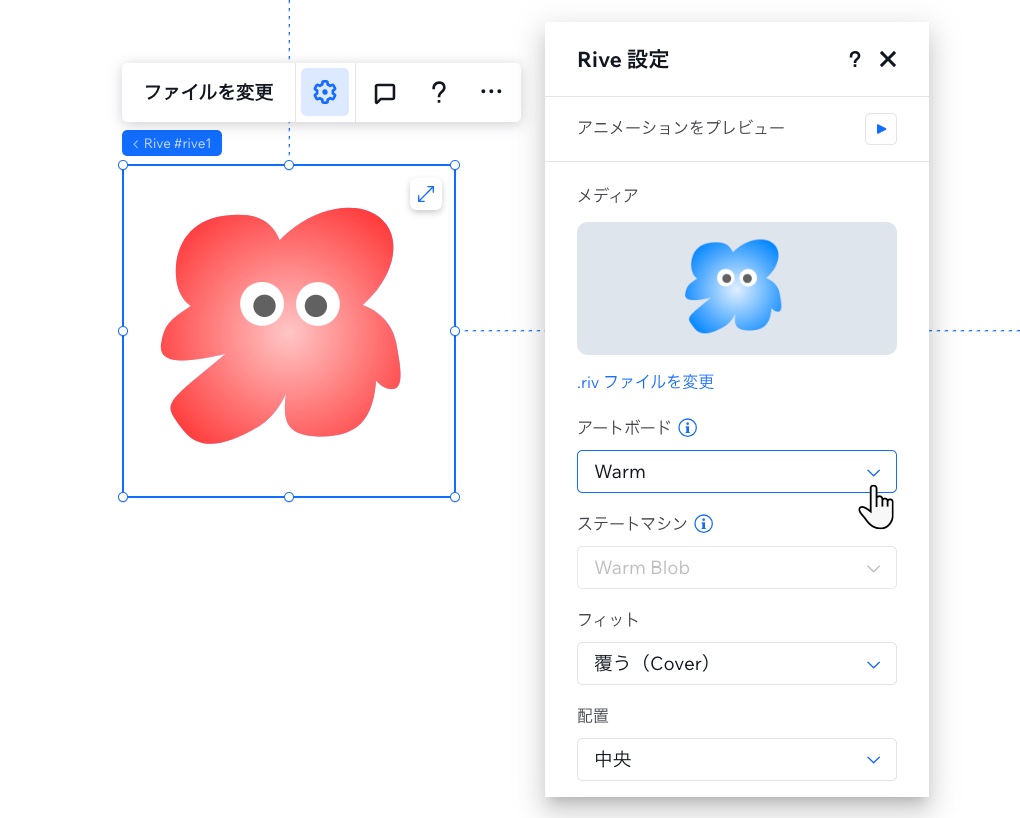Screen dimensions: 1020x818
Task: Click the blue blob media thumbnail
Action: (x=737, y=288)
